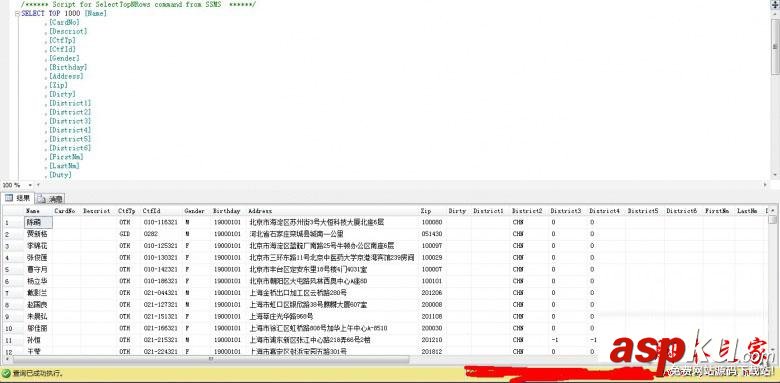Click the Name column header
The image size is (780, 383).
click(33, 211)
